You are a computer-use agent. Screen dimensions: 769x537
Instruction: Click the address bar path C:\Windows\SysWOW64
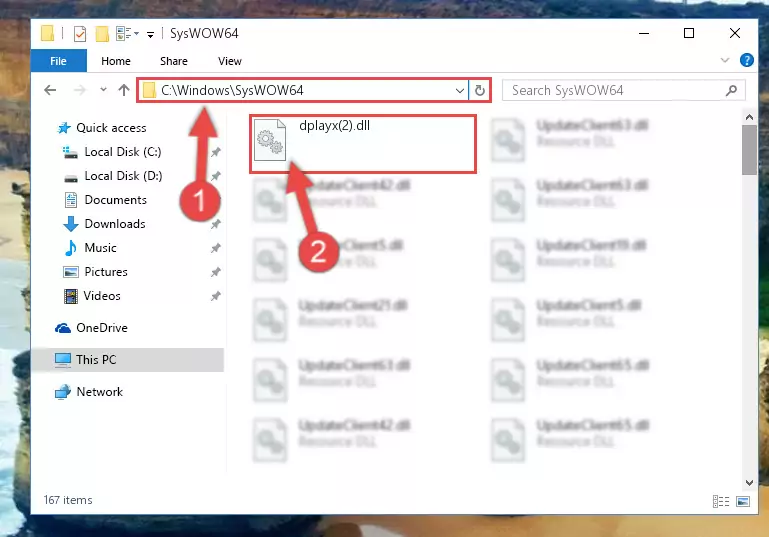(x=232, y=90)
